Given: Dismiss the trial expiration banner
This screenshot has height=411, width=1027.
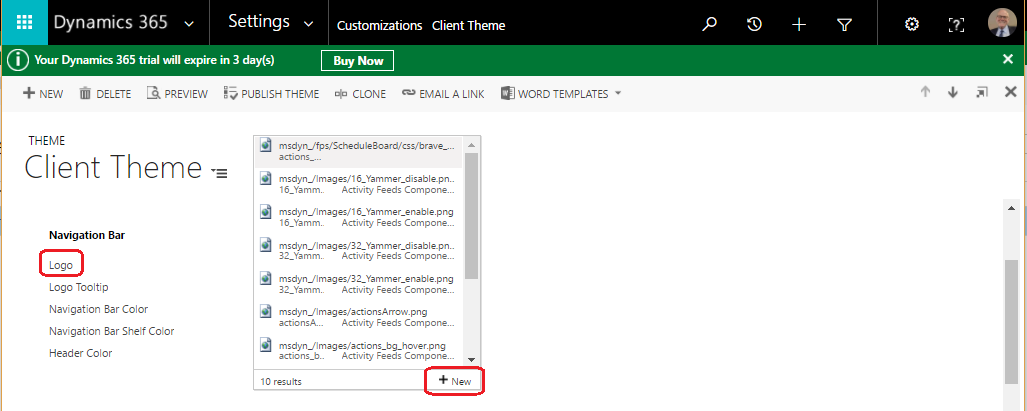Looking at the screenshot, I should [x=1008, y=60].
